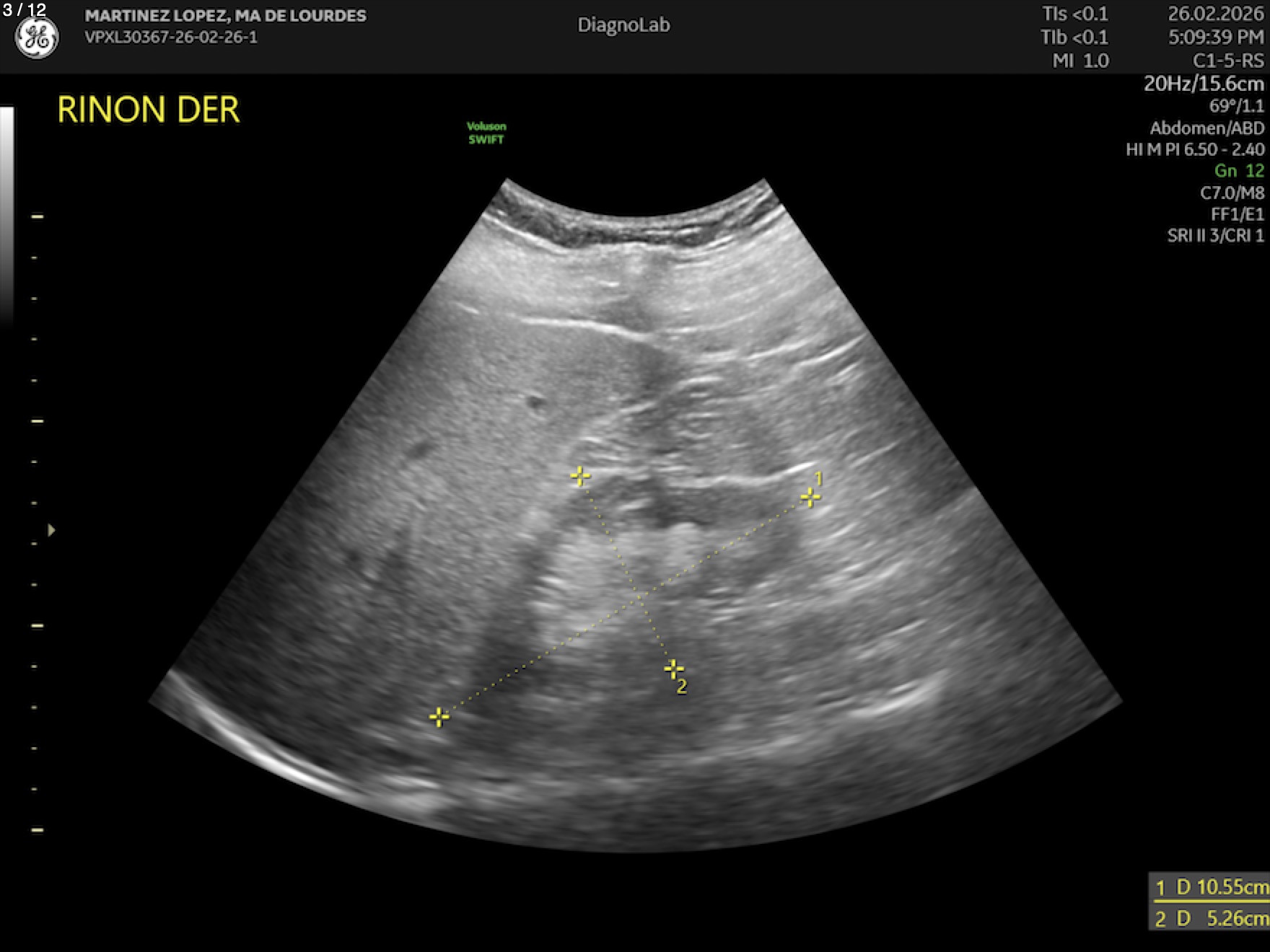
Task: Click the MI 1.0 mechanical index value
Action: (x=1080, y=61)
